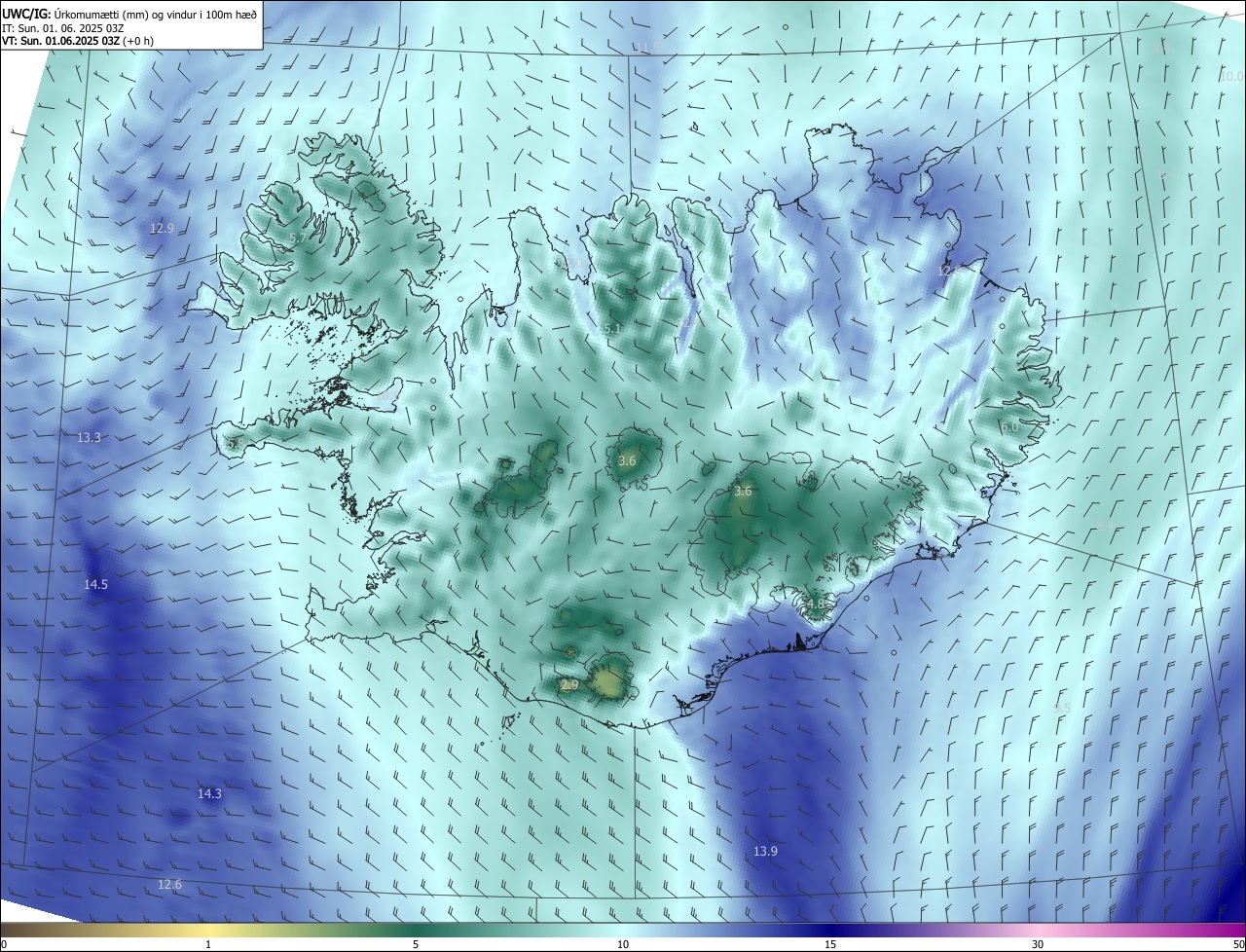The height and width of the screenshot is (952, 1246).
Task: Click the 30 tick label on the color scale
Action: [x=1038, y=944]
